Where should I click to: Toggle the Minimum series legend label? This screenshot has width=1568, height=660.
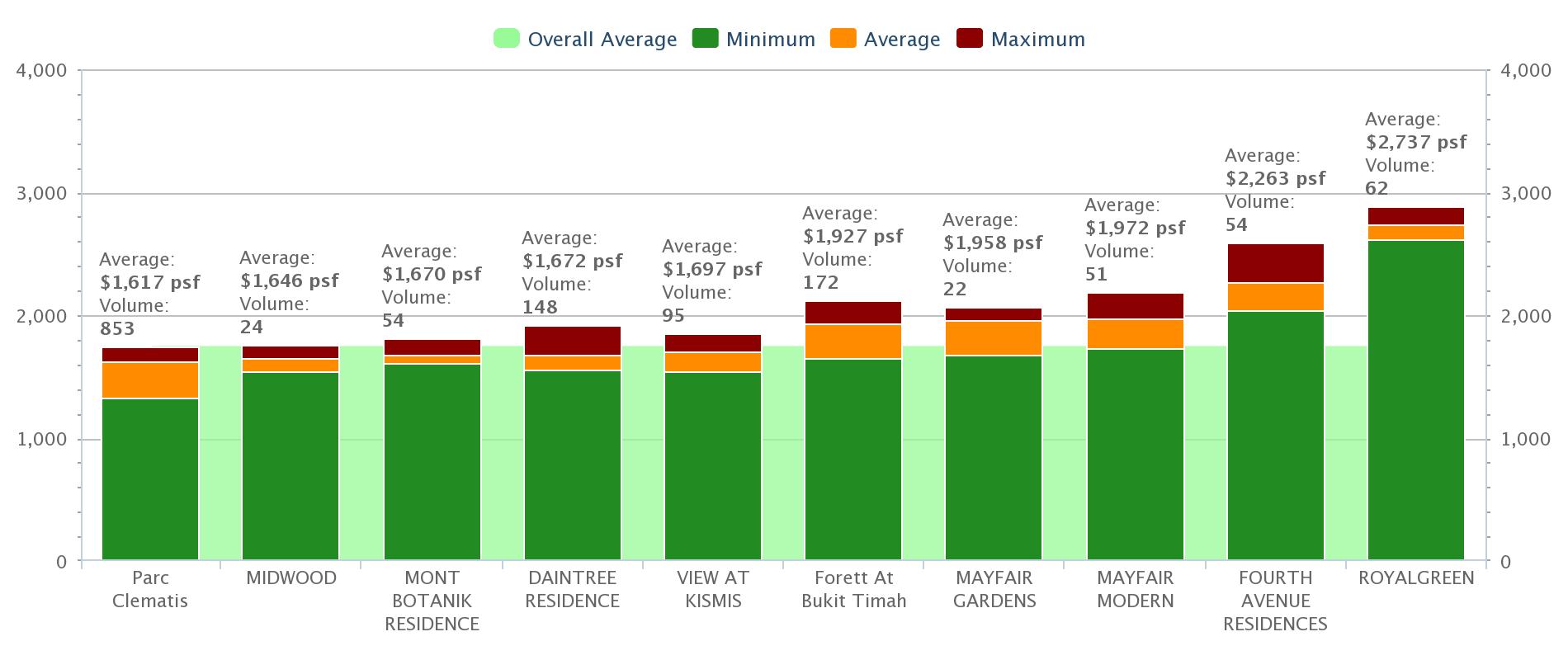[770, 40]
